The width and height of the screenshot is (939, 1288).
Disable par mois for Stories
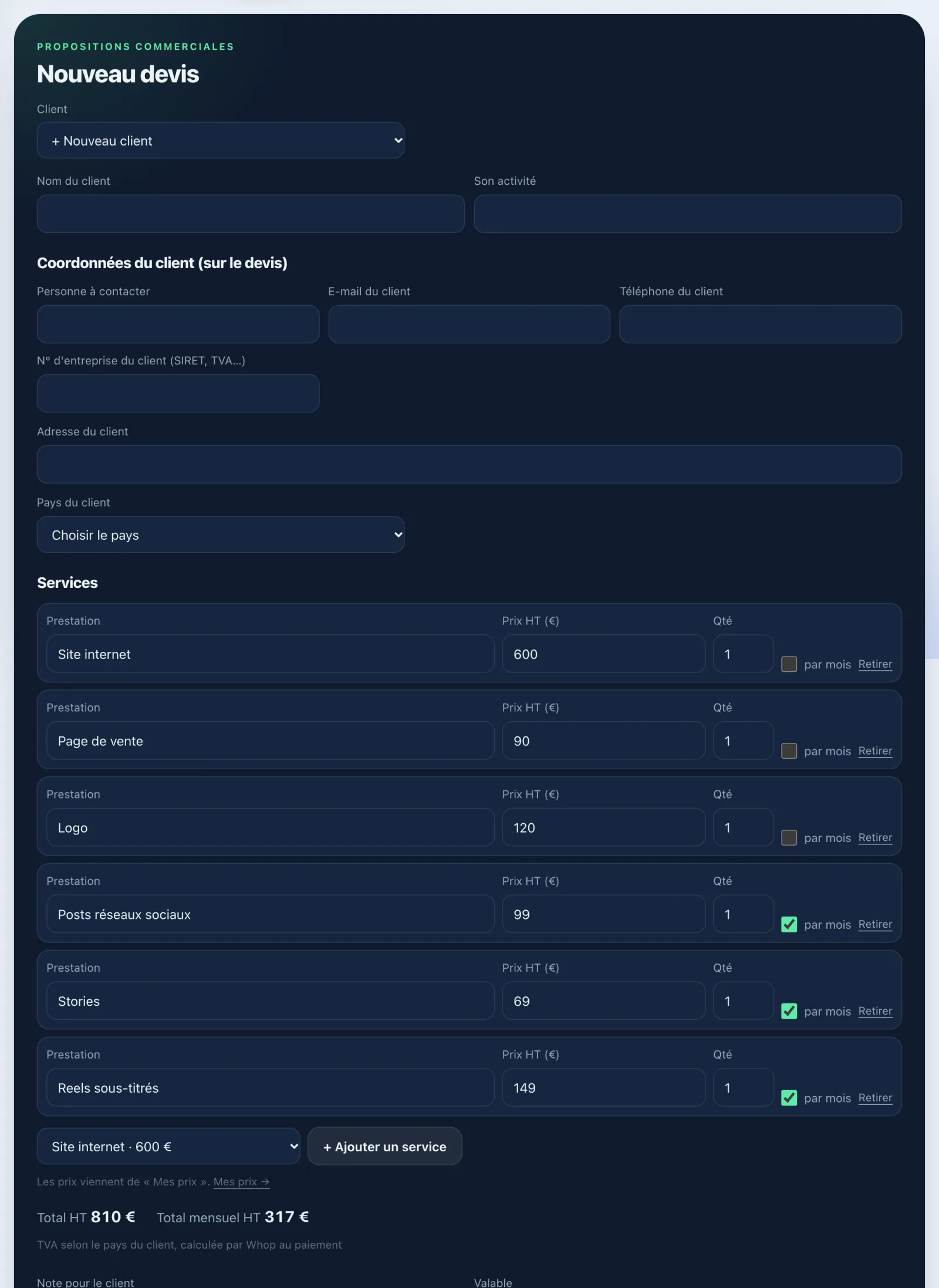tap(789, 1012)
